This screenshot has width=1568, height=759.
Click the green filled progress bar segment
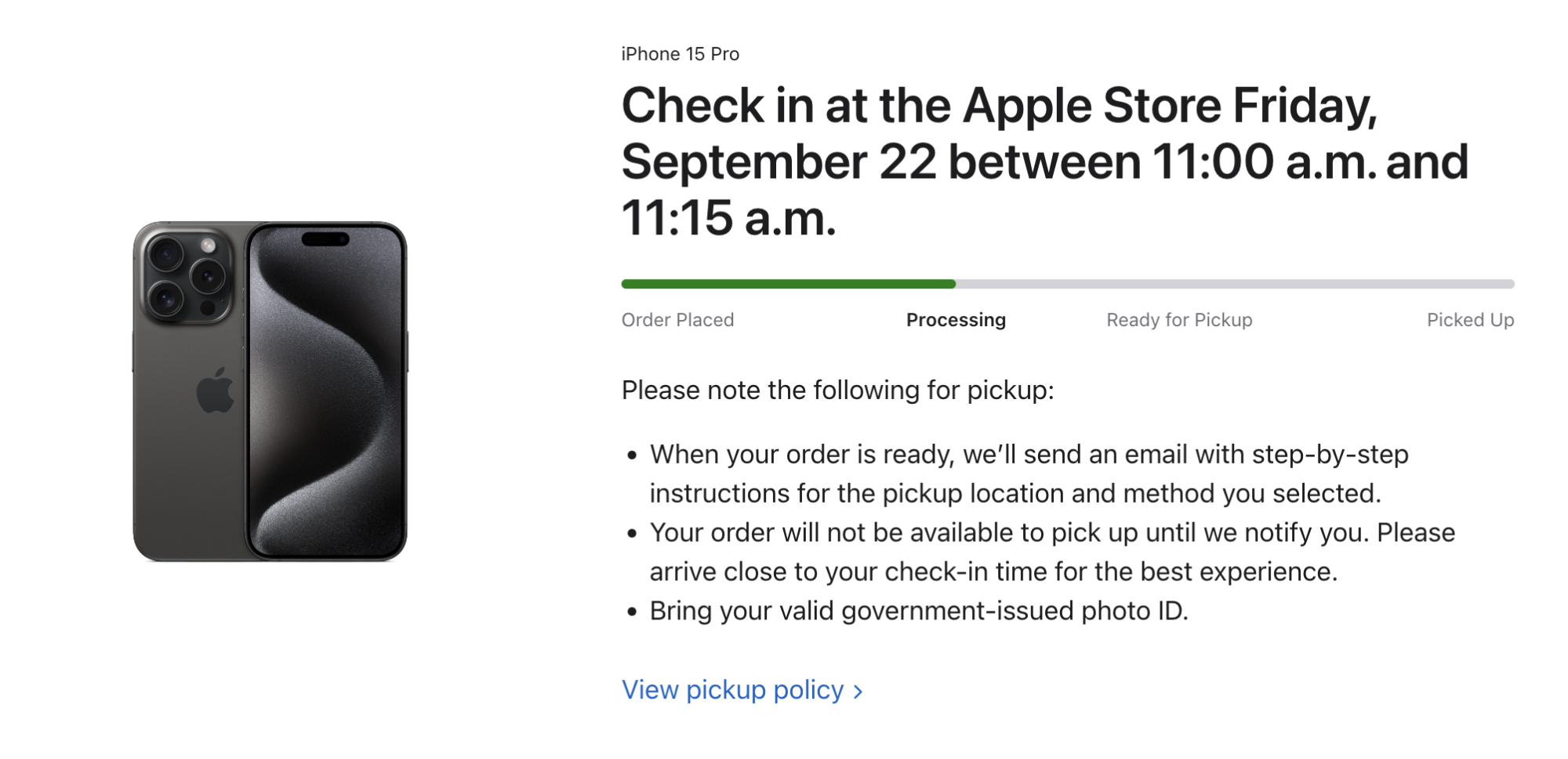pos(789,284)
